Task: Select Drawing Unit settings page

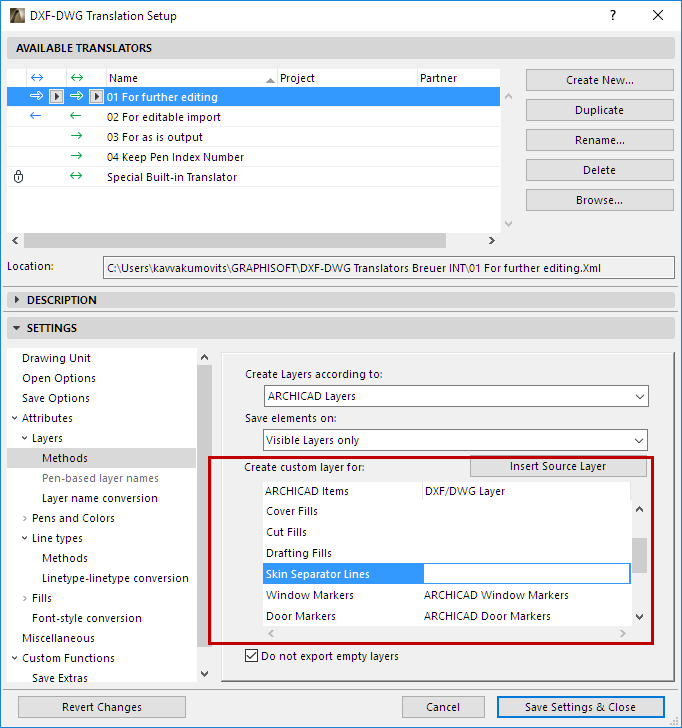Action: coord(56,358)
